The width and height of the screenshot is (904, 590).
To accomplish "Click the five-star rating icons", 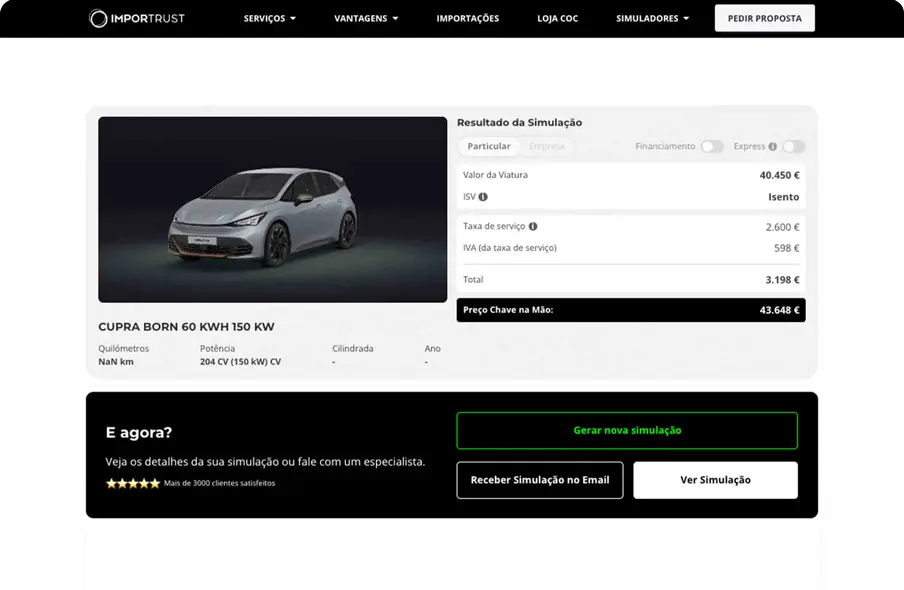I will click(133, 483).
